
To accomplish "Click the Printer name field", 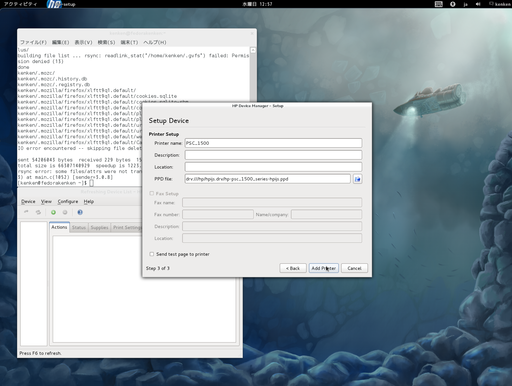I will click(x=273, y=143).
